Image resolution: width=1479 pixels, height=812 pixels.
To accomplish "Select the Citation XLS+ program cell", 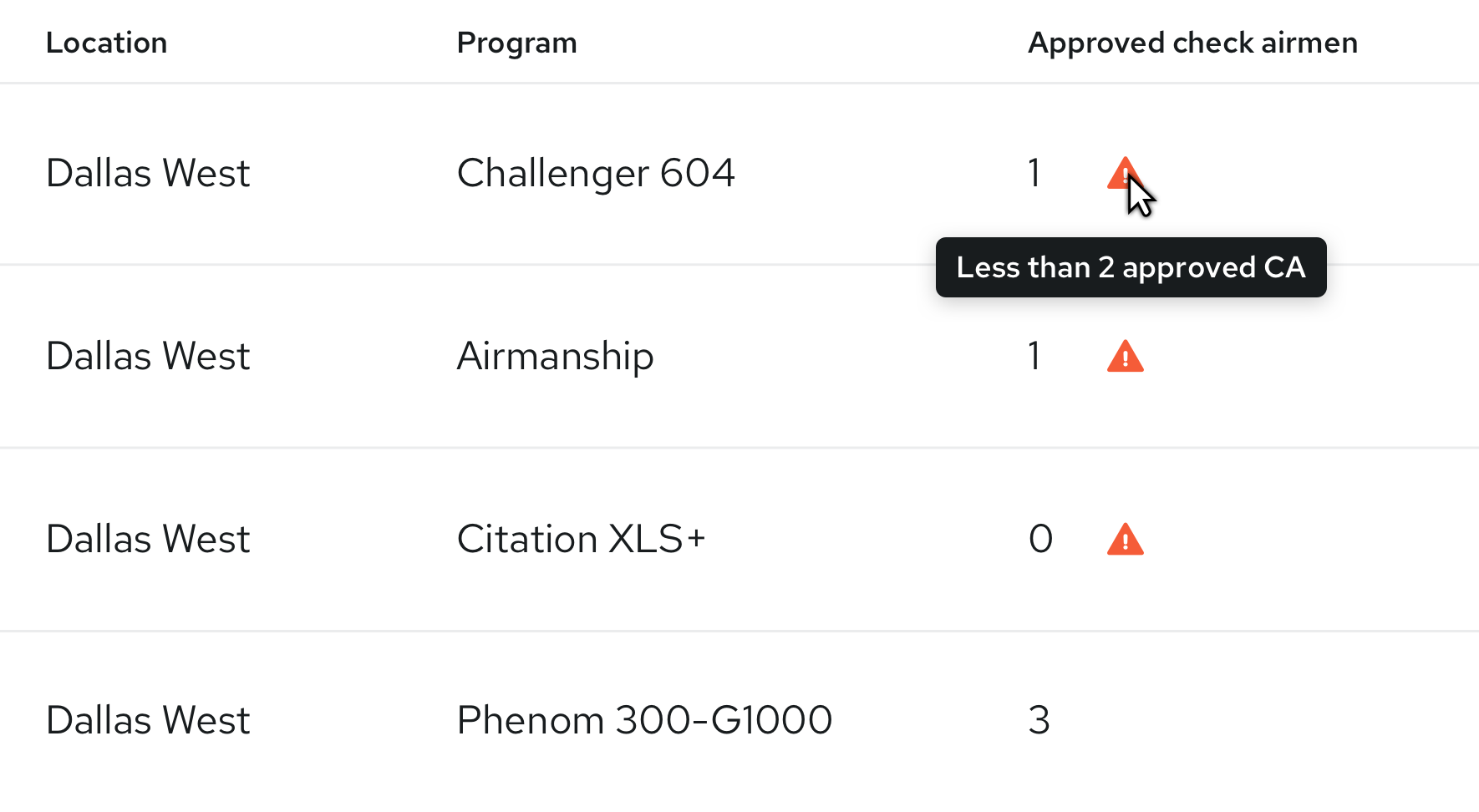I will coord(581,539).
